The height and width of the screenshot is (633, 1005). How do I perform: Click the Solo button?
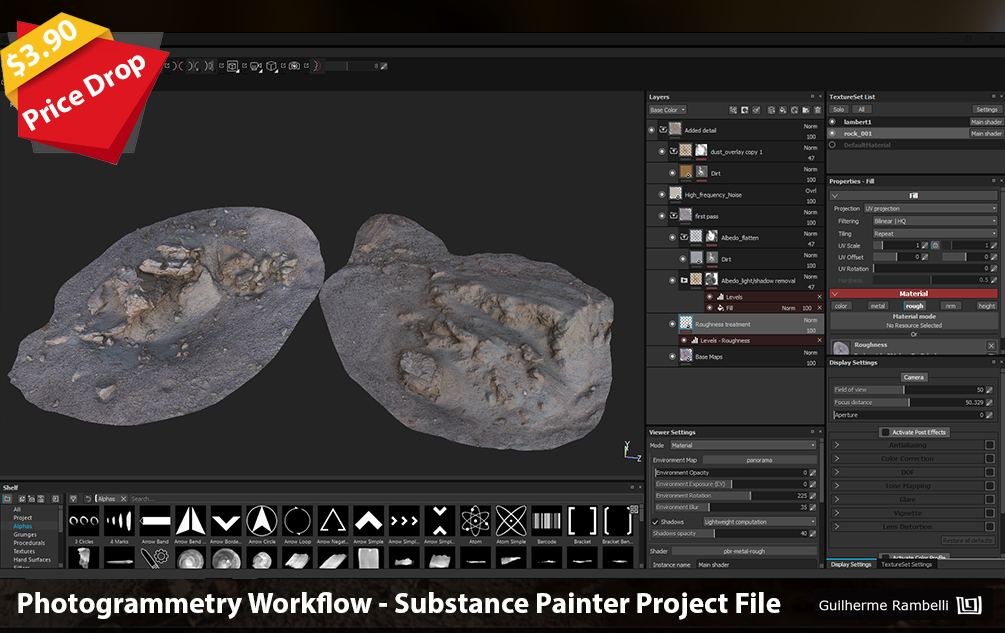(839, 110)
